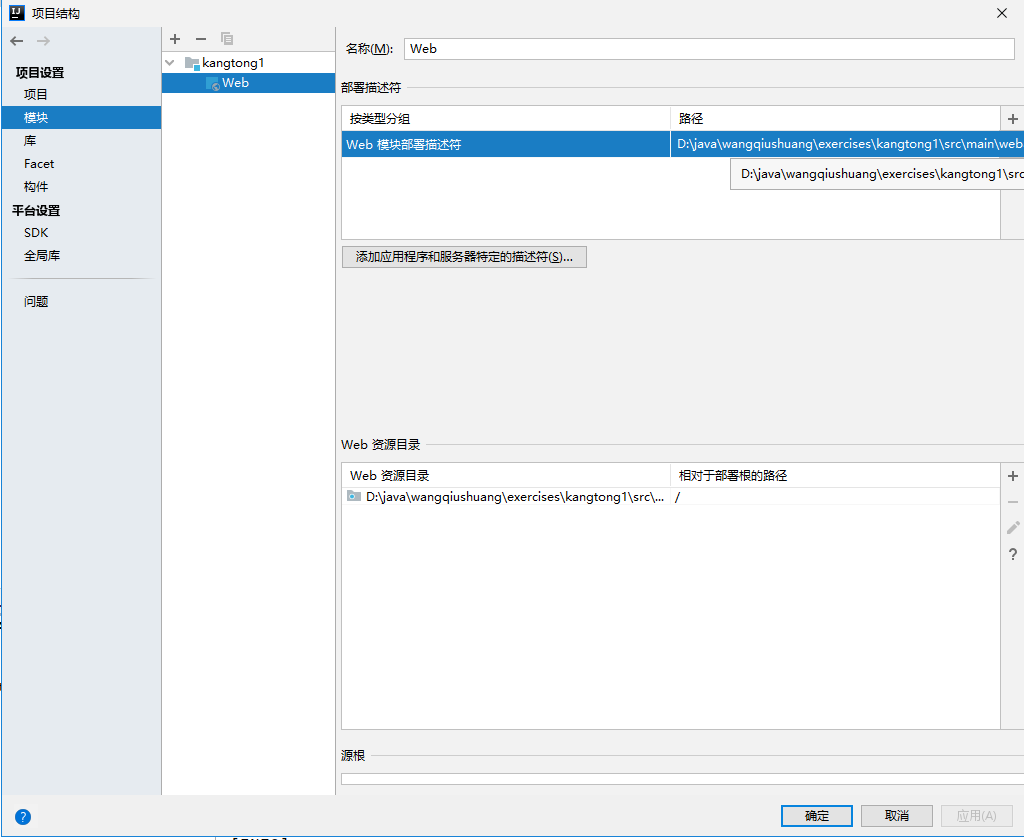
Task: Open the 模块 settings section
Action: click(x=81, y=118)
